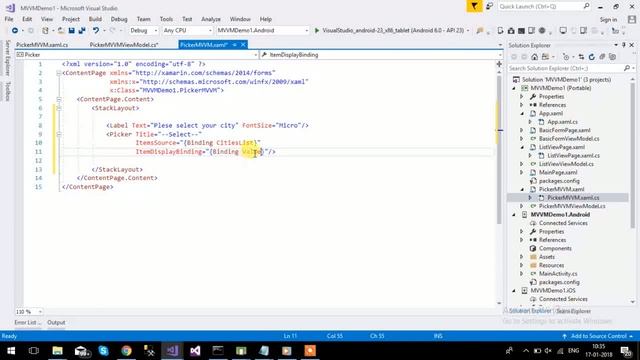Start debugging with green play arrow
This screenshot has width=640, height=360.
(317, 31)
